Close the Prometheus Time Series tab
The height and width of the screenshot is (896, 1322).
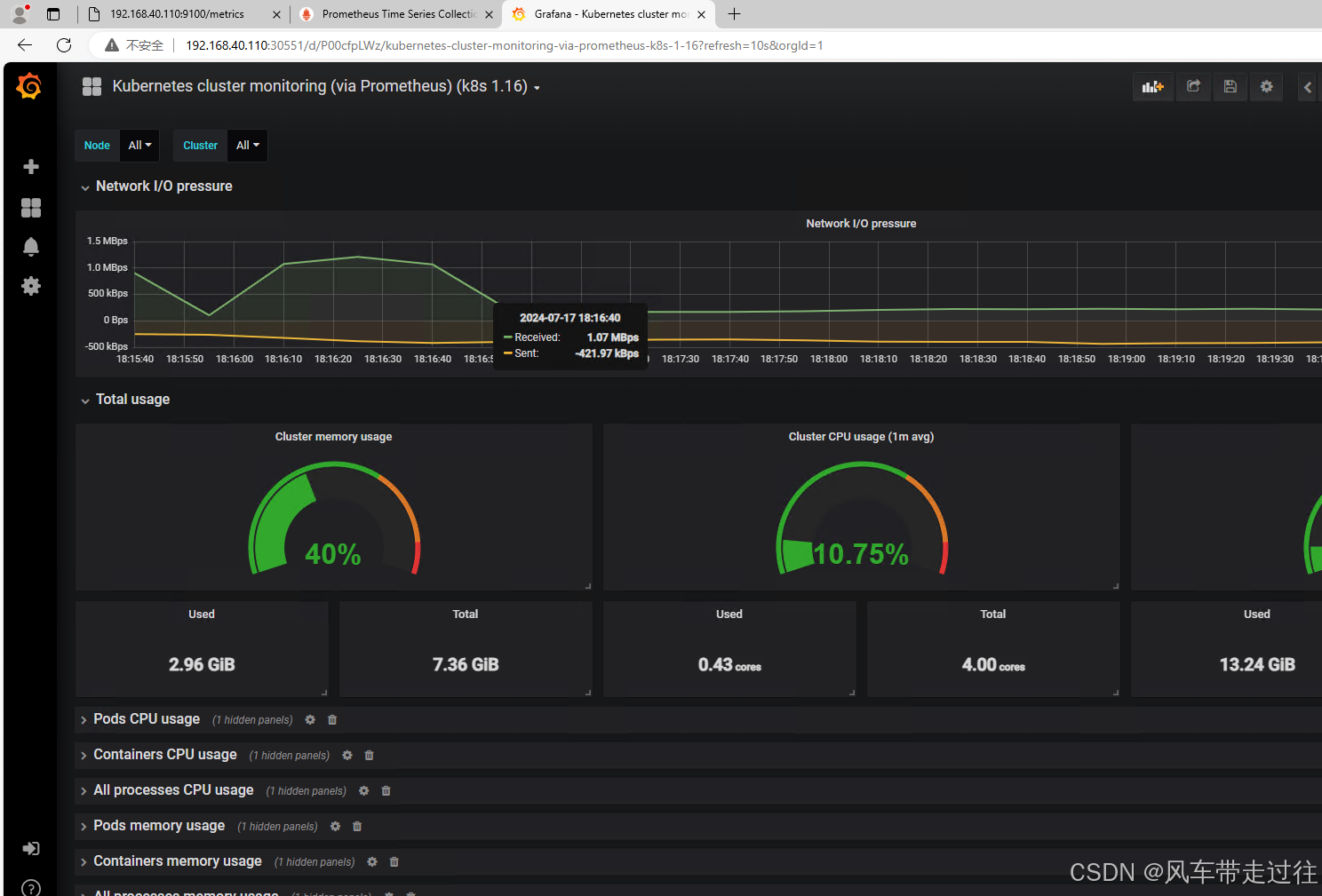(x=489, y=14)
